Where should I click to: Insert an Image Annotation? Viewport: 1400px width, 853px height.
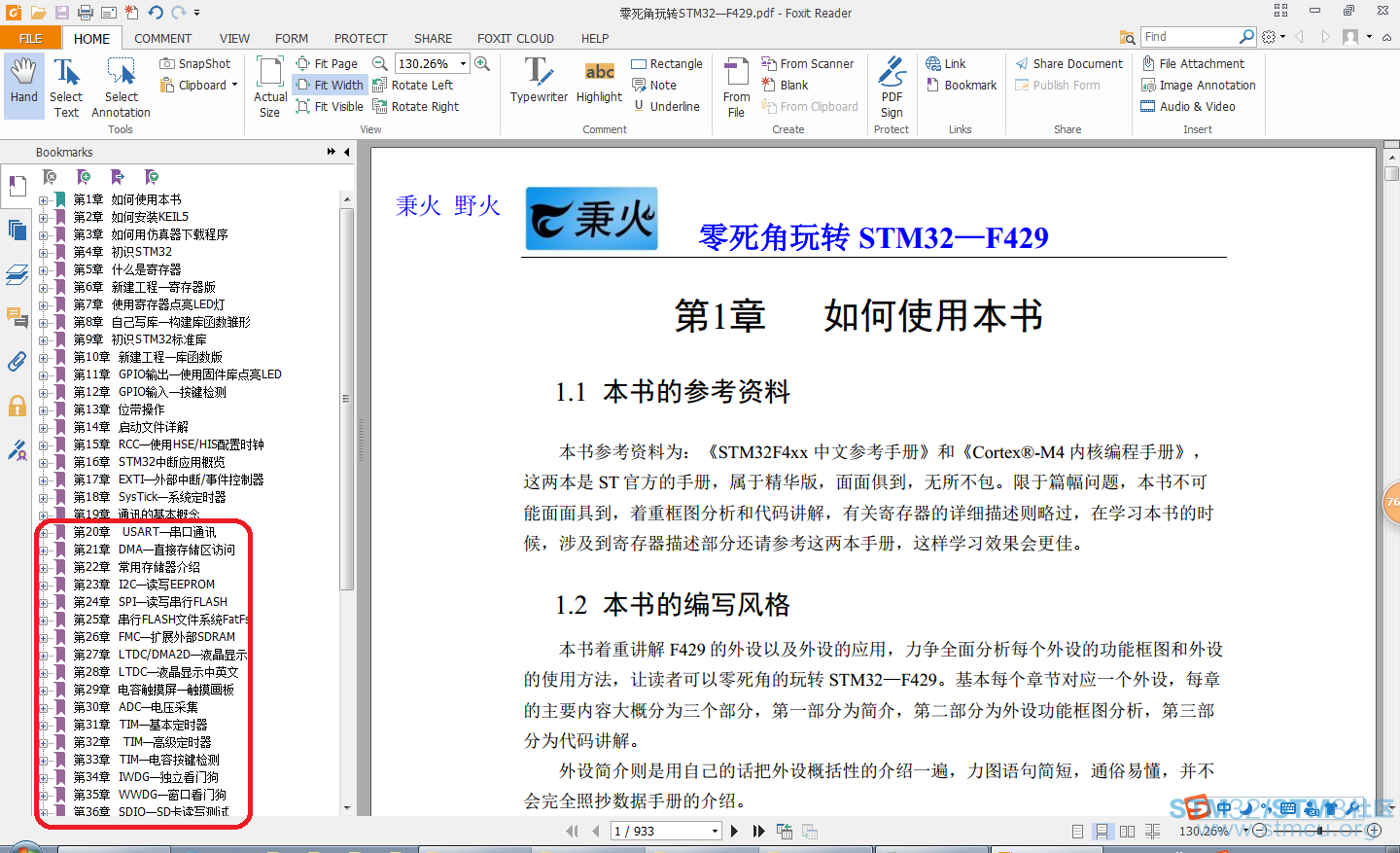1198,85
